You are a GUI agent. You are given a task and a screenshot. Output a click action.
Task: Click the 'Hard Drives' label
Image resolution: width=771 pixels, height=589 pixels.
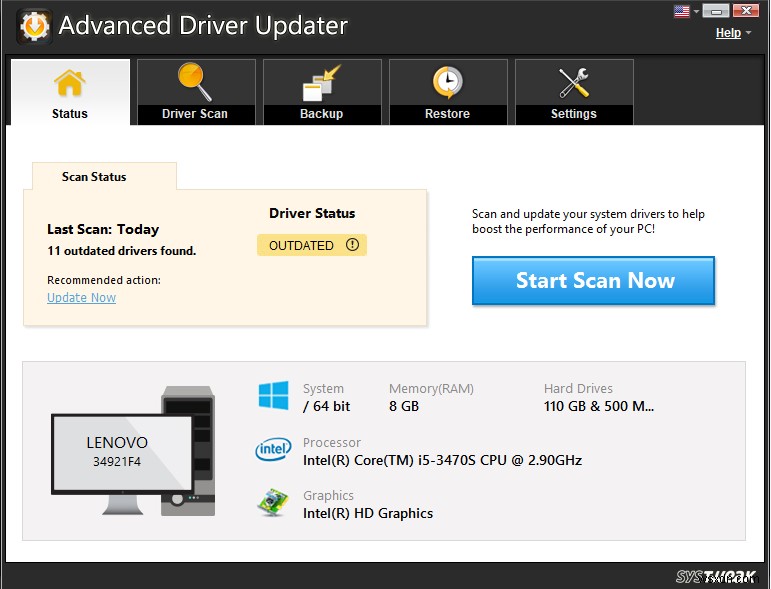pos(578,388)
